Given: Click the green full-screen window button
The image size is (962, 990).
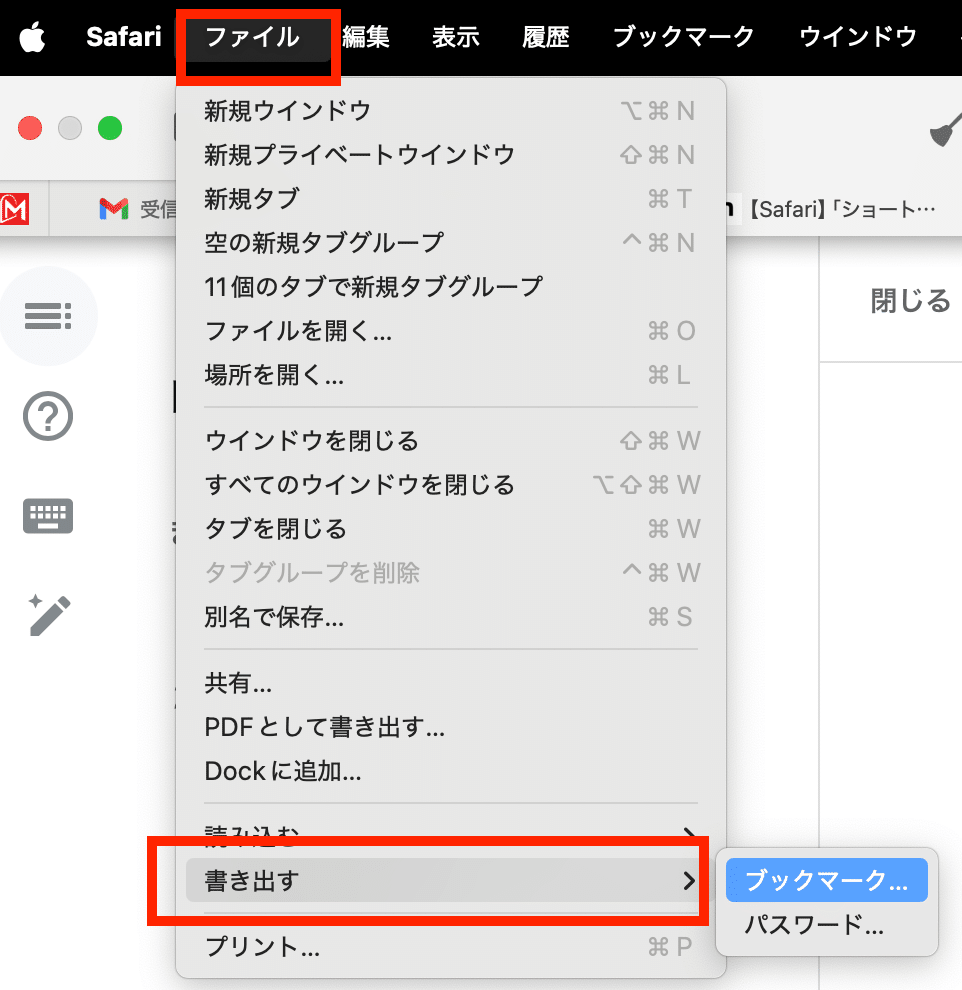Looking at the screenshot, I should pyautogui.click(x=110, y=128).
